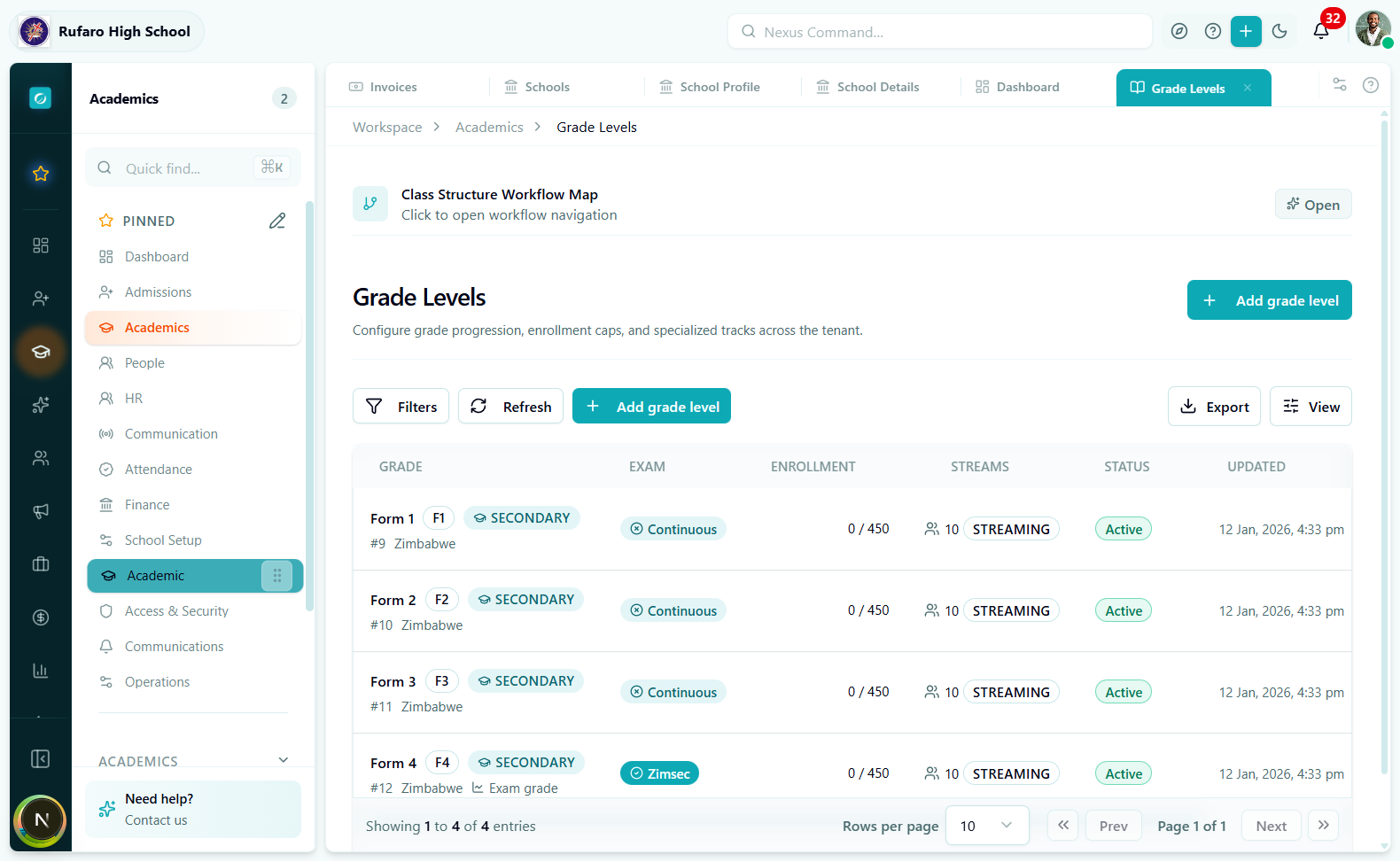Open the people group icon in rail
Screen dimensions: 1400x862
click(x=41, y=458)
